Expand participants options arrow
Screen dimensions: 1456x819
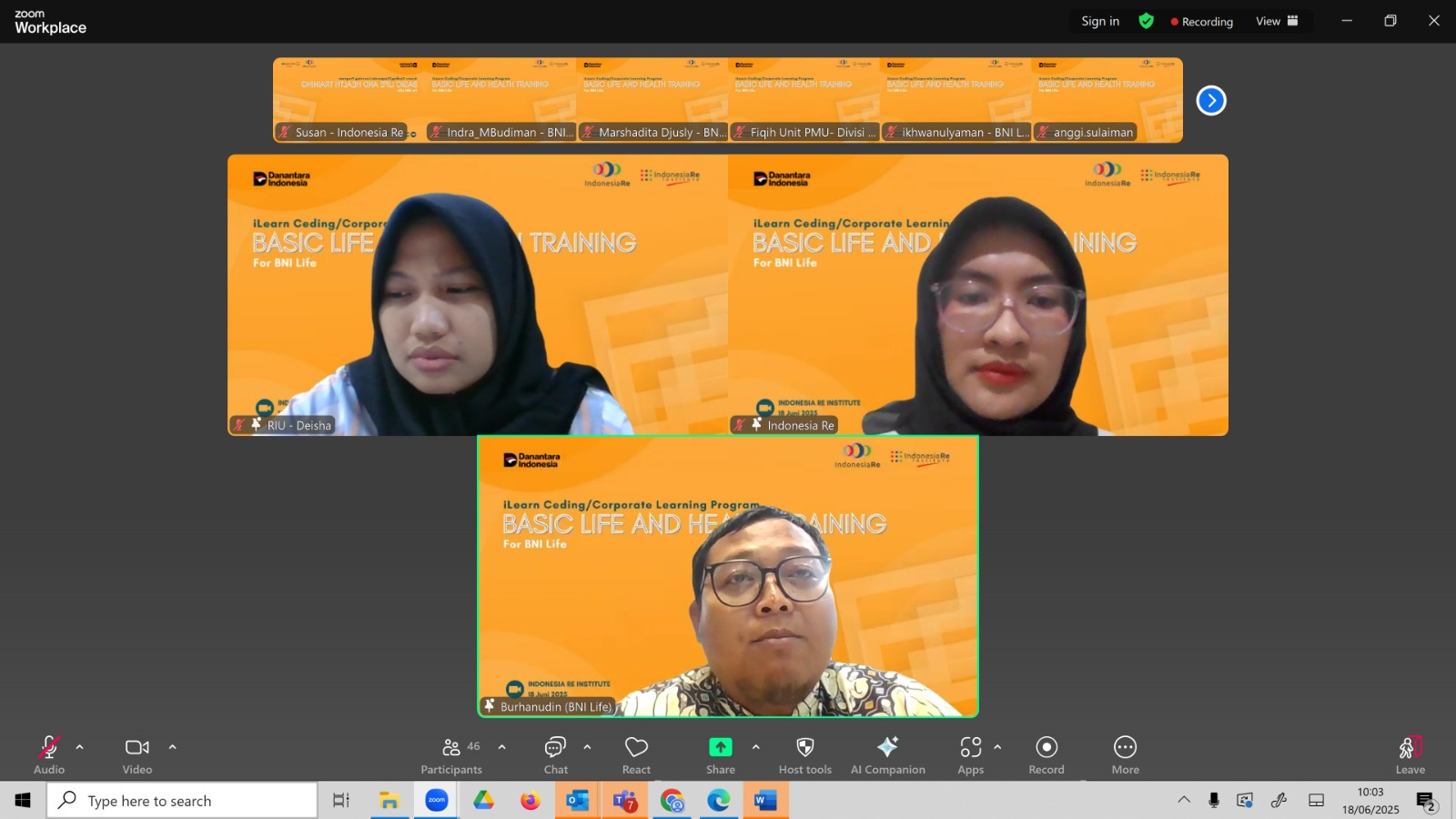click(x=501, y=747)
